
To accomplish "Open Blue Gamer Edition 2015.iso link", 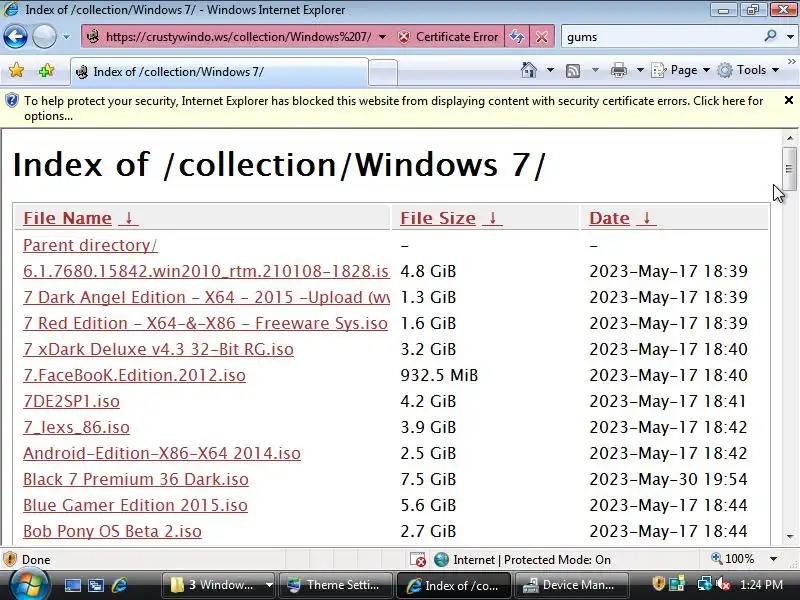I will click(135, 505).
